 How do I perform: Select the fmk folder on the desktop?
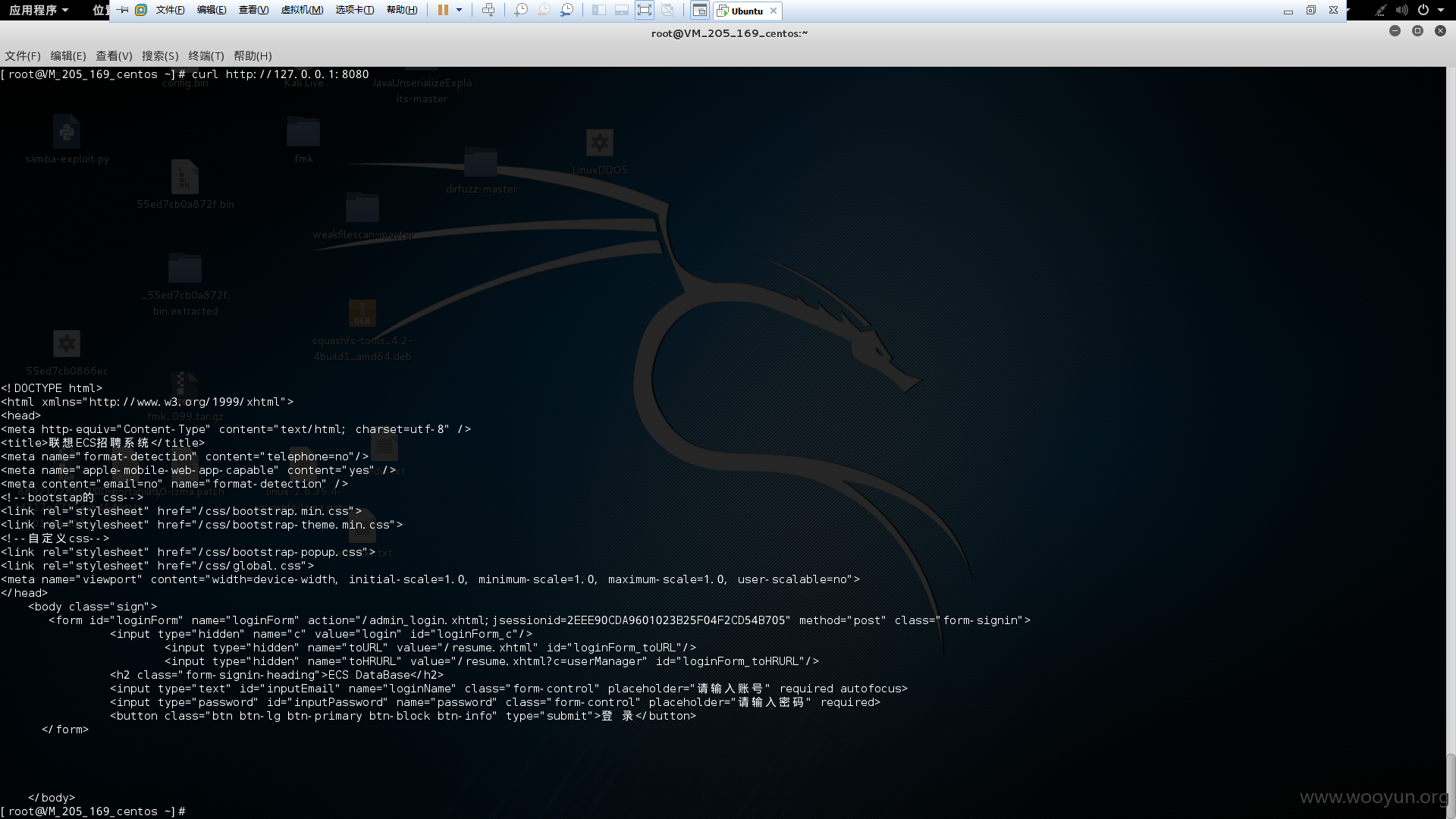pos(303,132)
